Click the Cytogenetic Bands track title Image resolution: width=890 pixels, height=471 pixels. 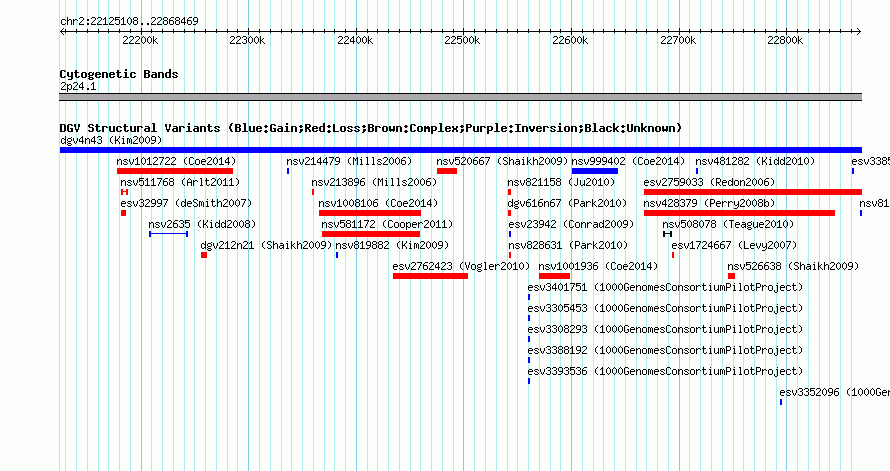[x=119, y=74]
